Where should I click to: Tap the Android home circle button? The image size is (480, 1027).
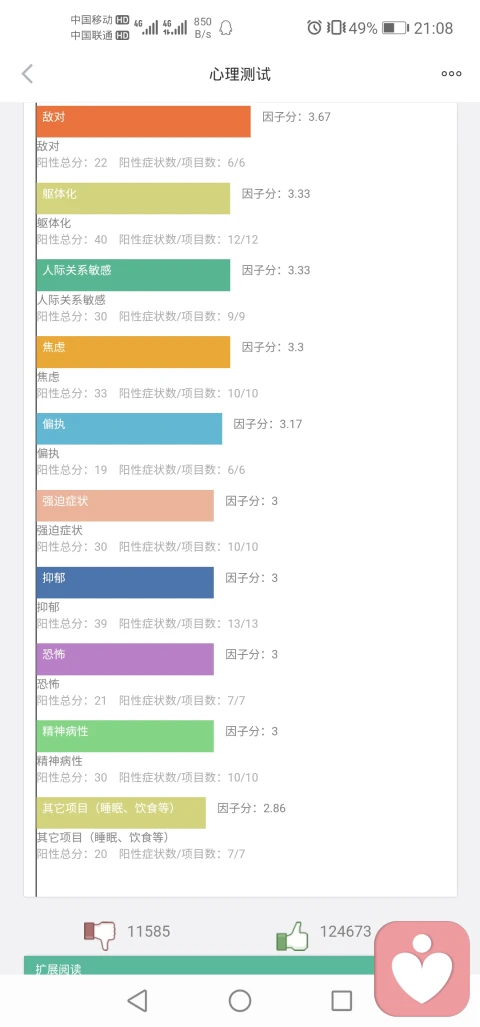(240, 1000)
